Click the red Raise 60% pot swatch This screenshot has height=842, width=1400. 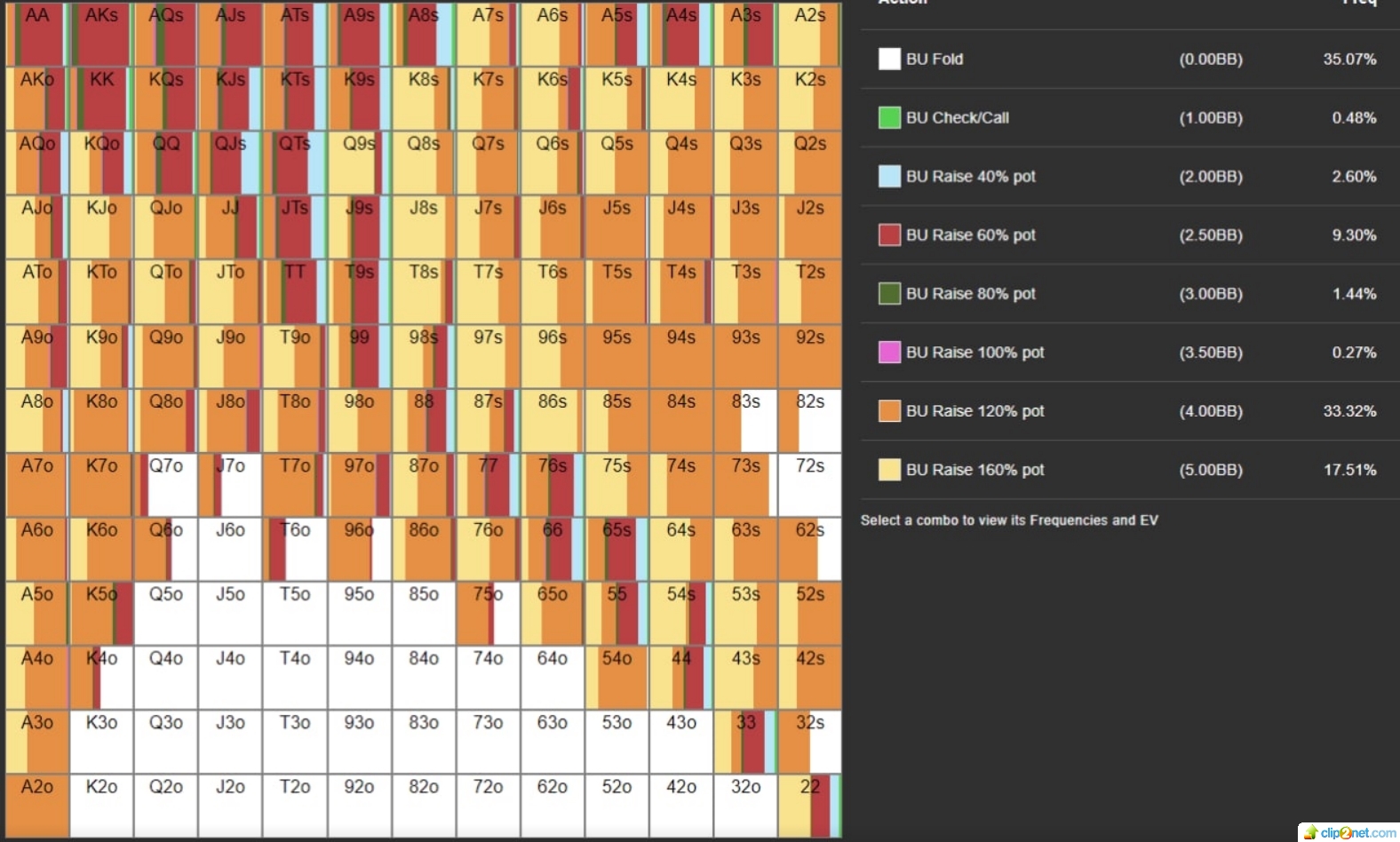(x=889, y=234)
